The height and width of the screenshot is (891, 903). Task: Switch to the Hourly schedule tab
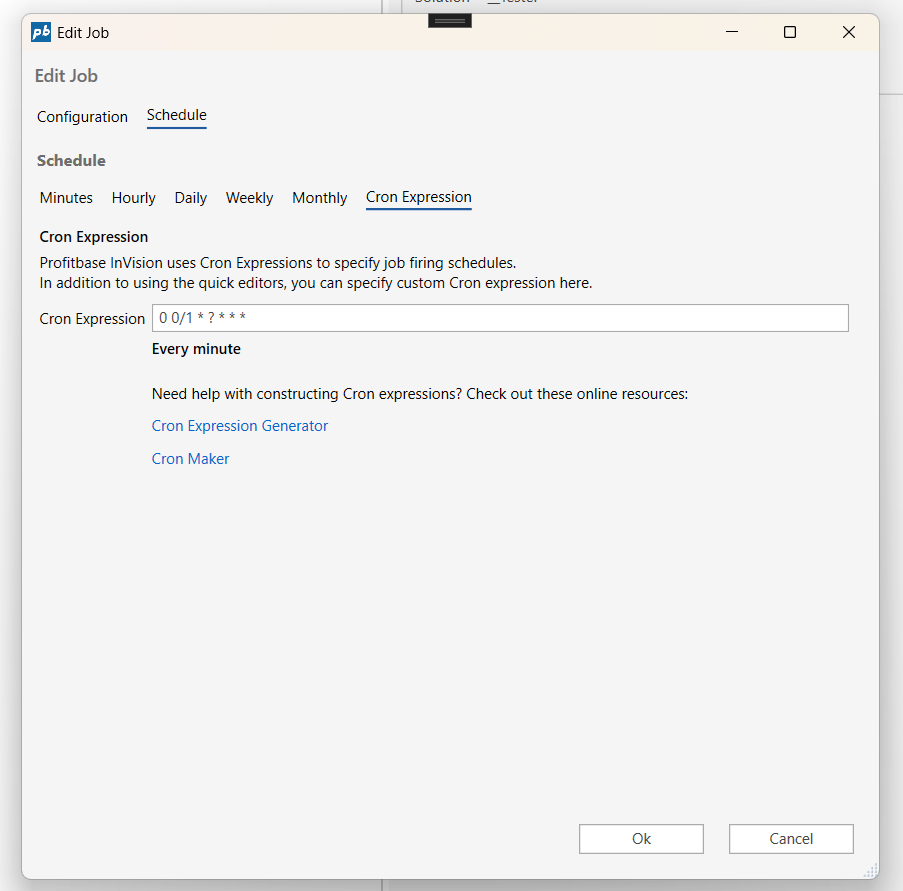[x=133, y=198]
